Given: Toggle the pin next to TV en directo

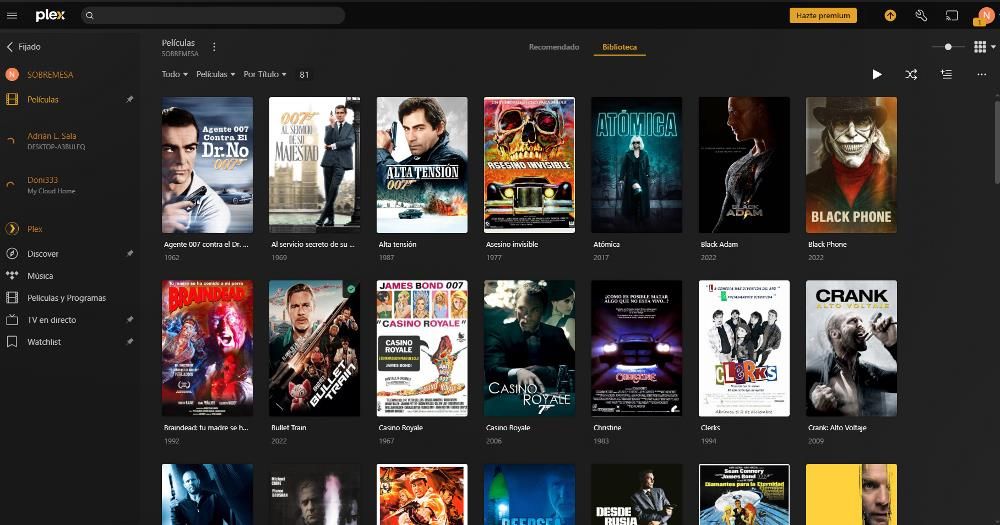Looking at the screenshot, I should click(129, 320).
